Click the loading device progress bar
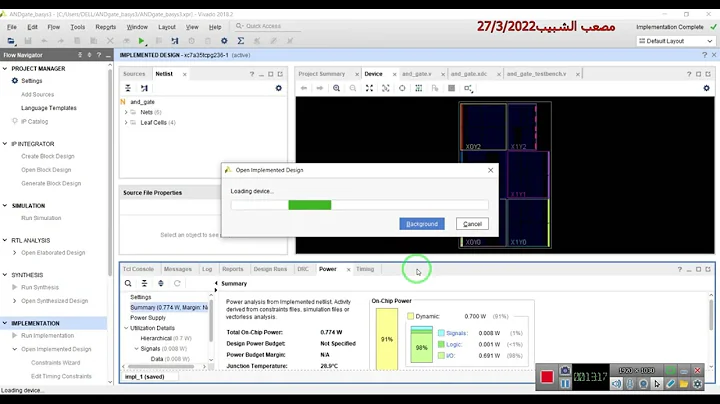Viewport: 720px width, 404px height. coord(360,205)
